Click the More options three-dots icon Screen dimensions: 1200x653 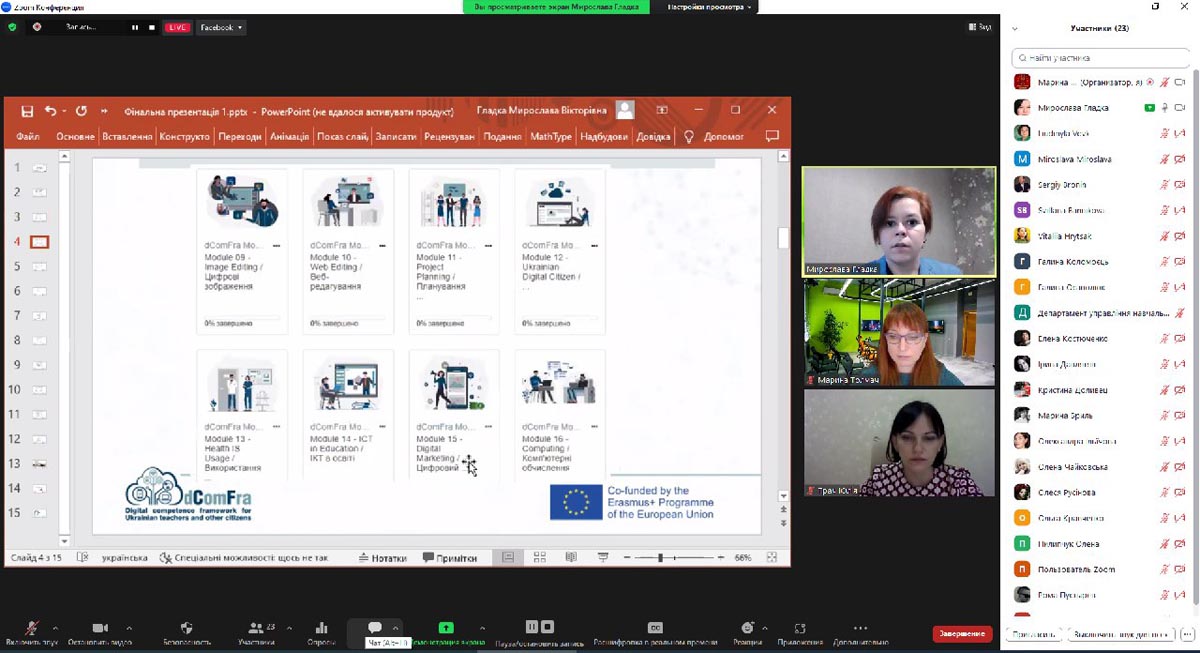[860, 627]
